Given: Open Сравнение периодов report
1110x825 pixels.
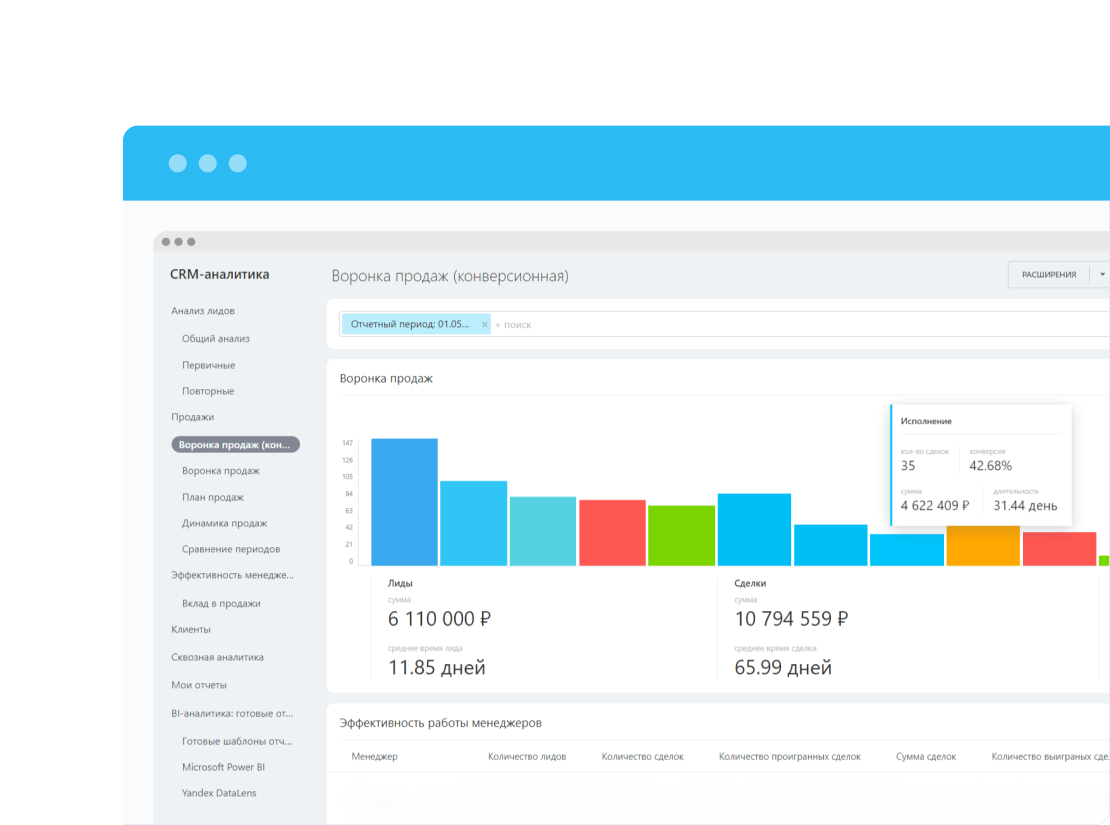Looking at the screenshot, I should 231,549.
